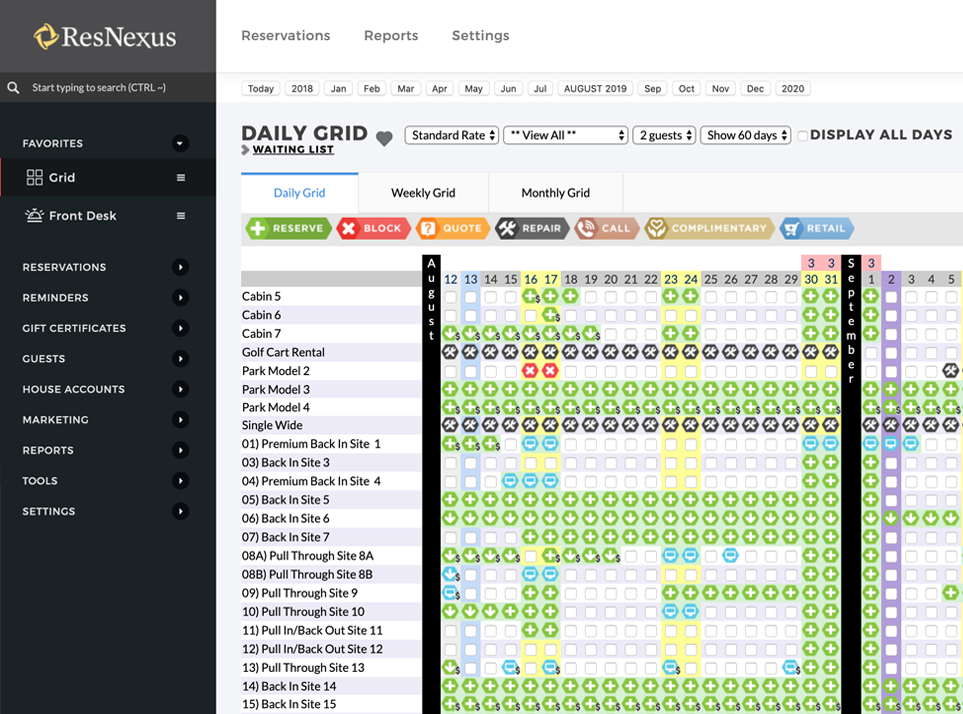This screenshot has height=714, width=963.
Task: Switch to the Weekly Grid tab
Action: [x=423, y=192]
